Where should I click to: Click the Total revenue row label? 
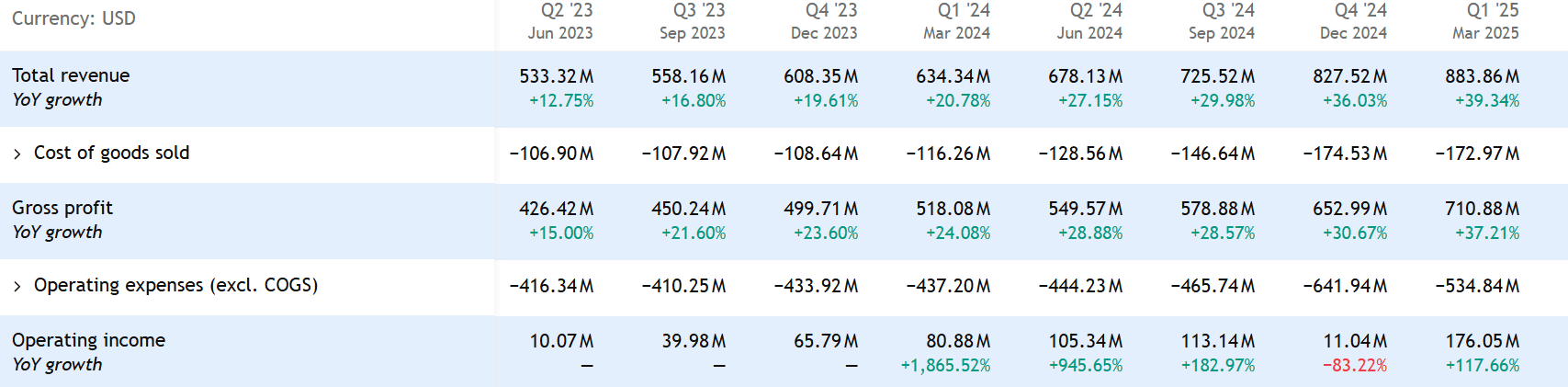[71, 76]
